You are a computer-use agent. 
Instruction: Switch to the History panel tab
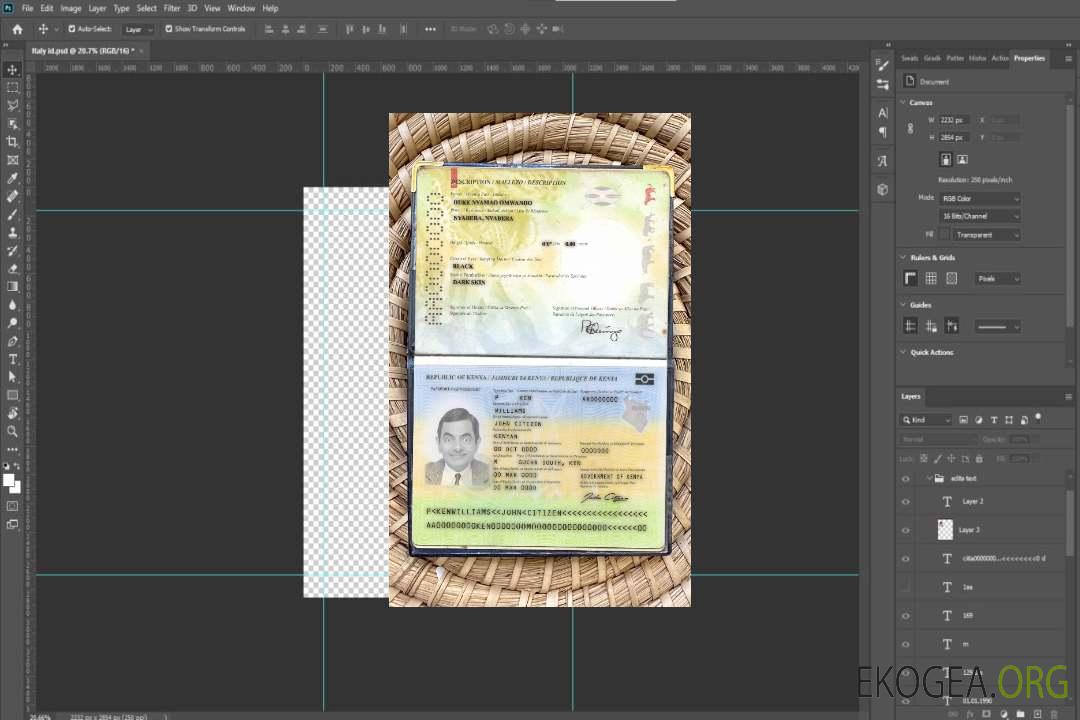tap(977, 59)
